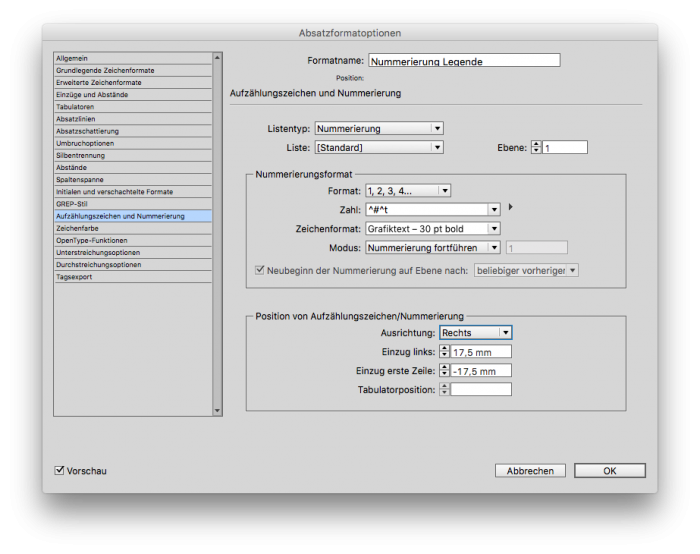This screenshot has height=554, width=700.
Task: Select the Abstände category
Action: 133,167
